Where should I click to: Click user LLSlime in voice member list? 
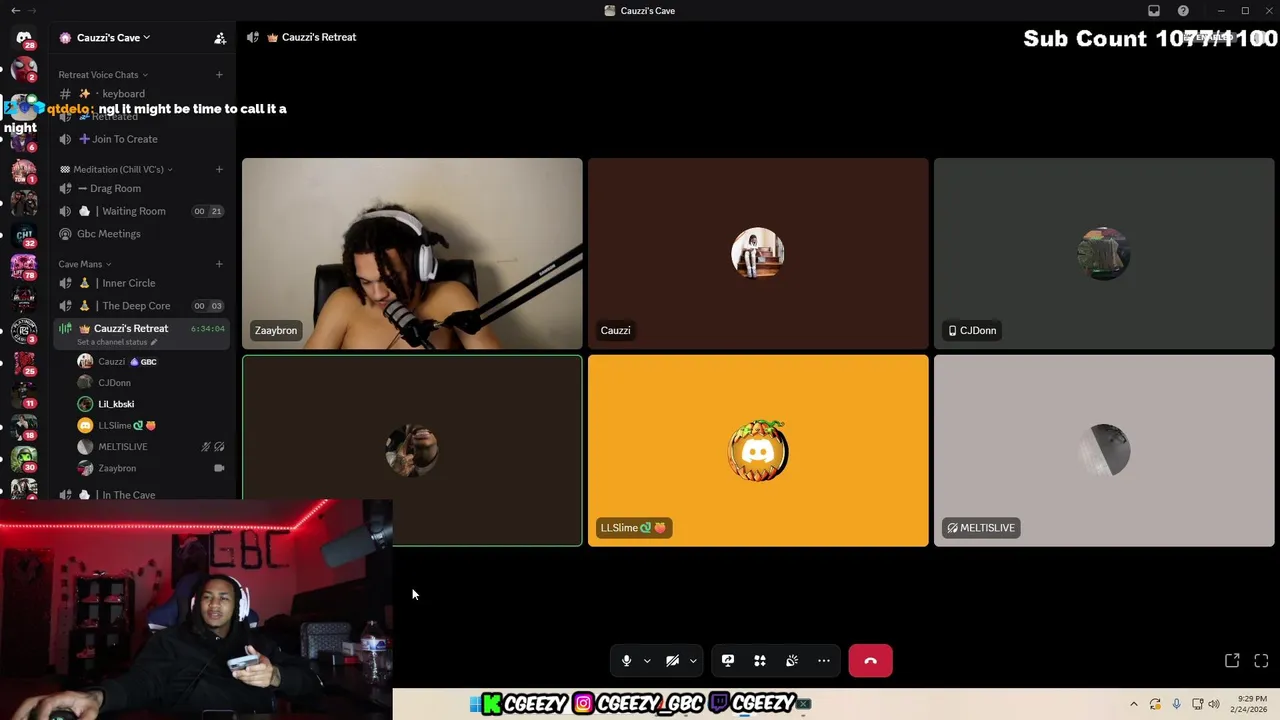click(150, 425)
